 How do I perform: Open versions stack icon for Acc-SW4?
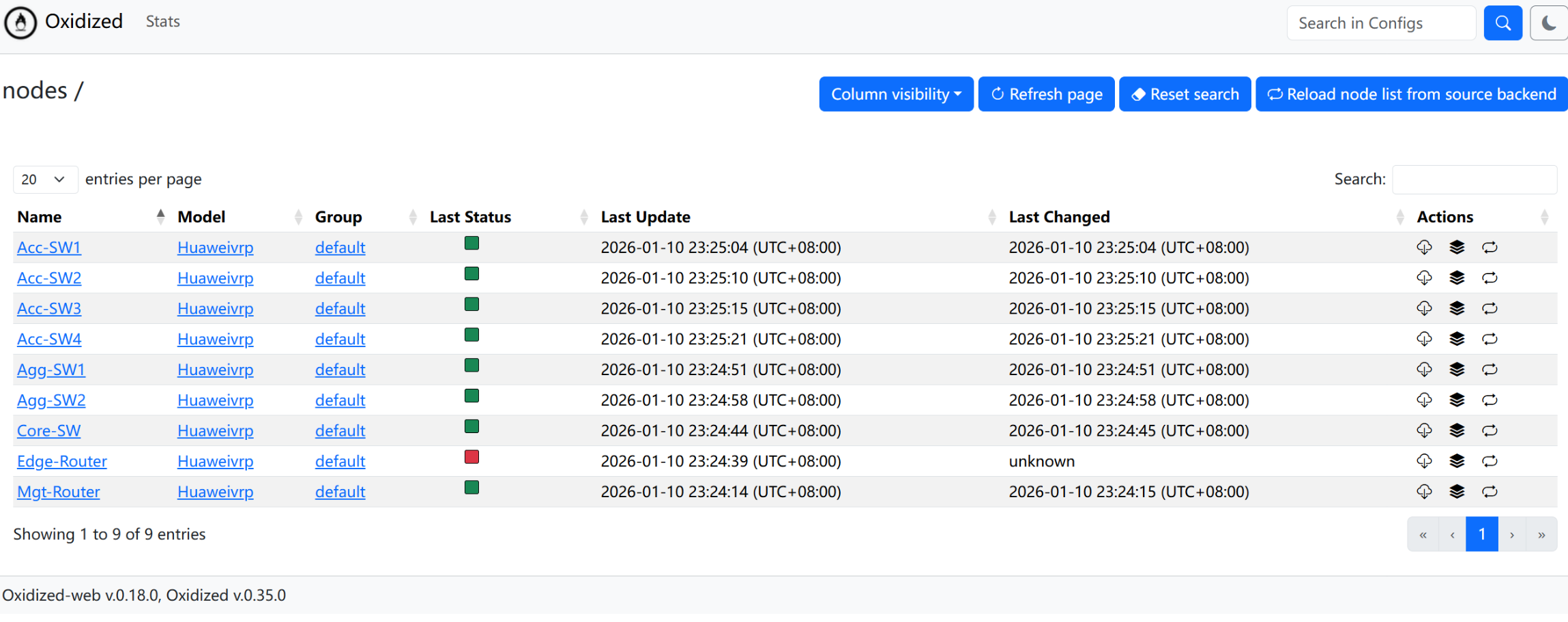point(1457,339)
